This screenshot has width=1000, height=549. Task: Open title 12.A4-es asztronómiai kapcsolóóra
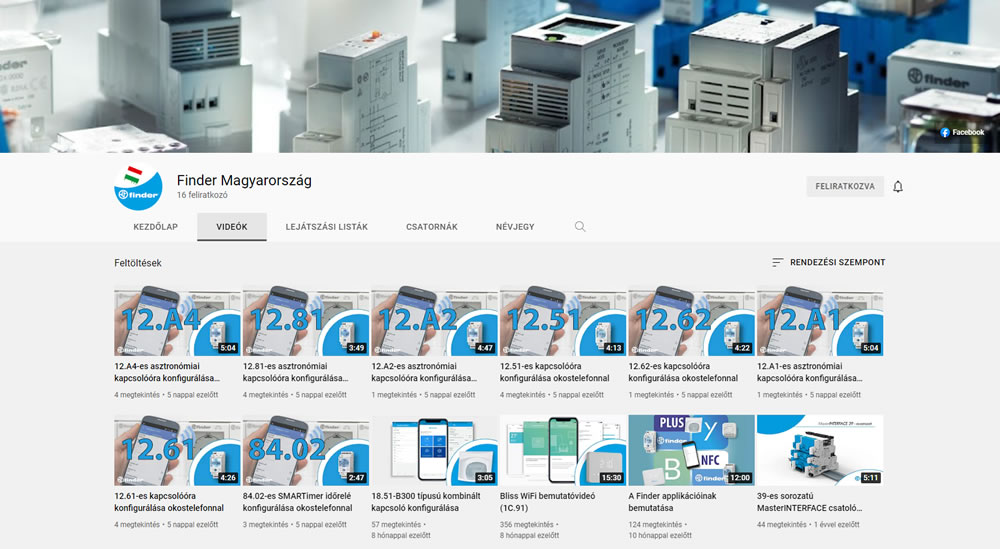pyautogui.click(x=167, y=372)
